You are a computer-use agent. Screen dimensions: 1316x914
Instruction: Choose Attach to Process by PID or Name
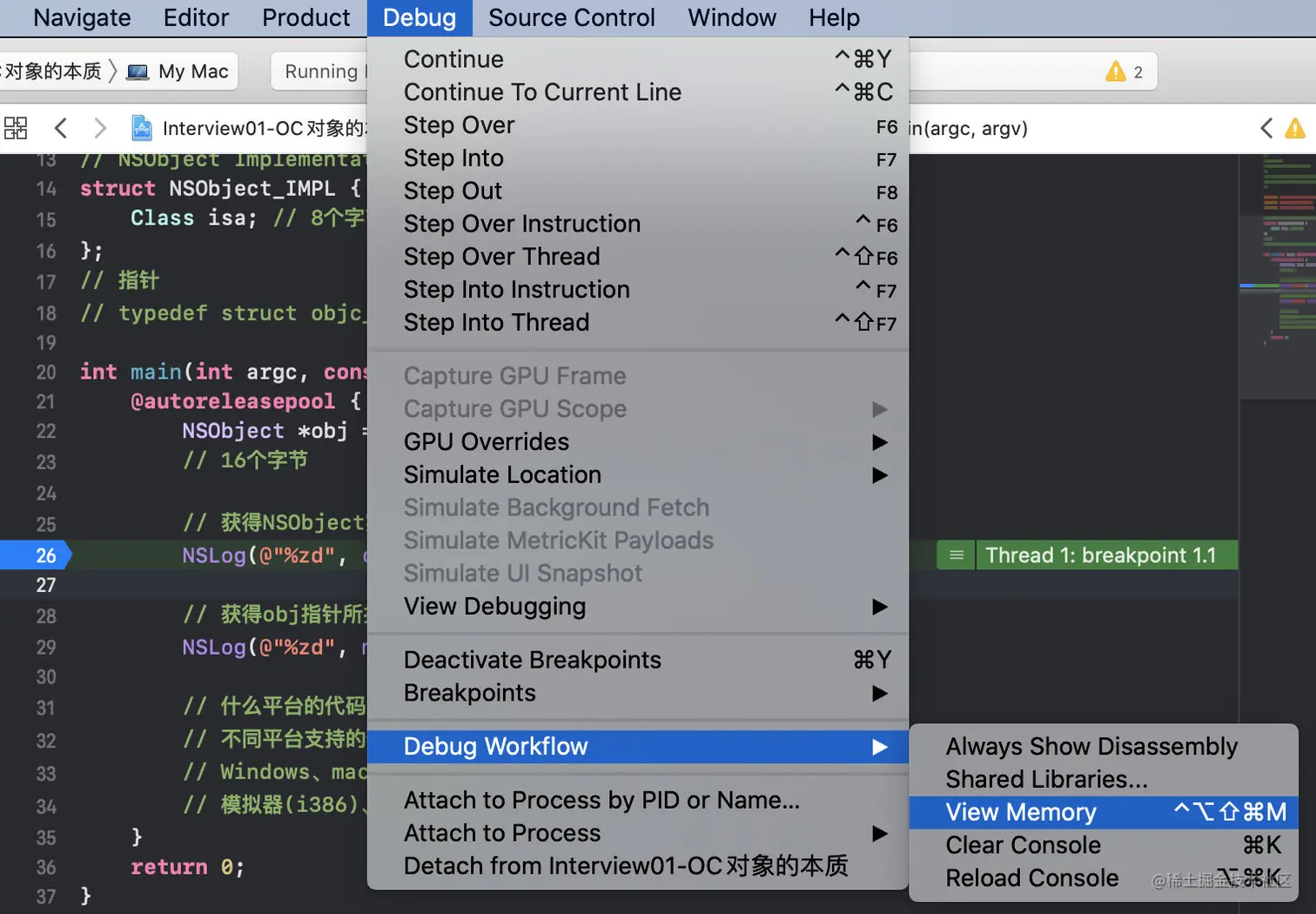(638, 801)
